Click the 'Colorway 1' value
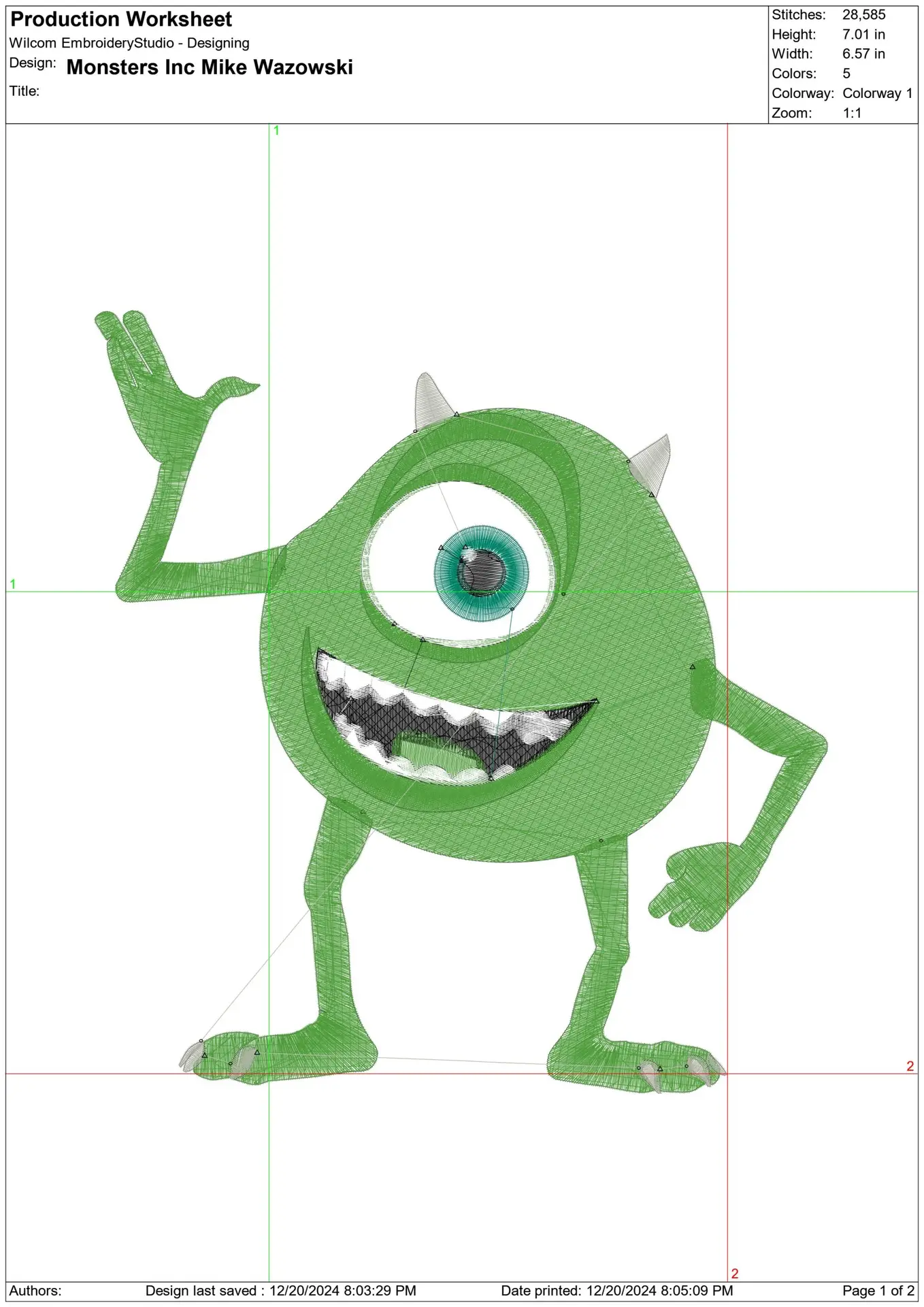The width and height of the screenshot is (924, 1307). click(x=878, y=93)
